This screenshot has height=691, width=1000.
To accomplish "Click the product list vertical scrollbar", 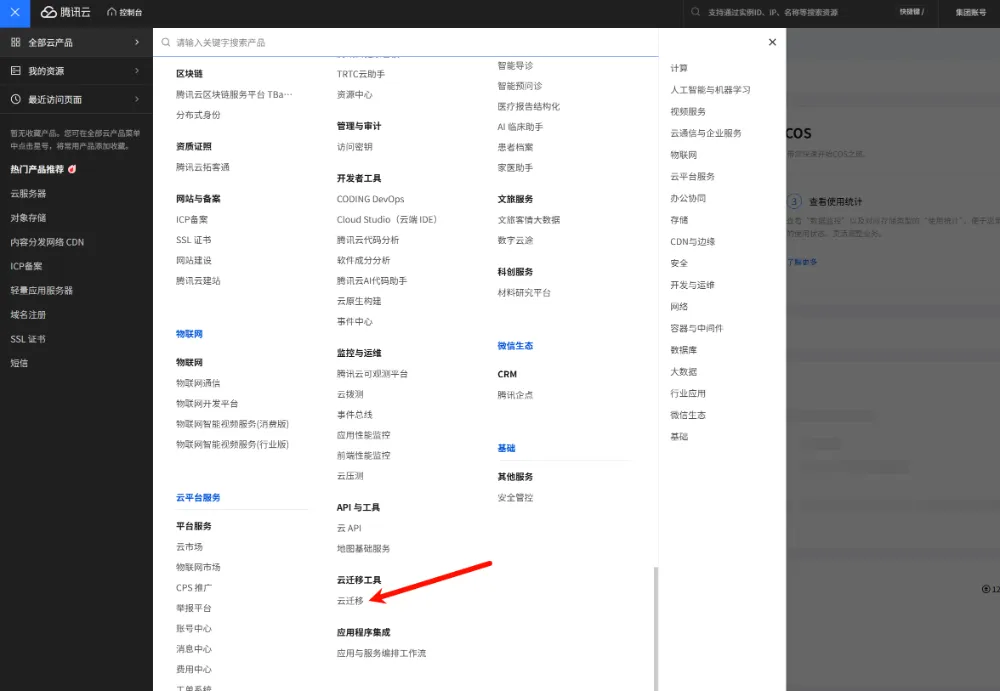I will pos(656,628).
